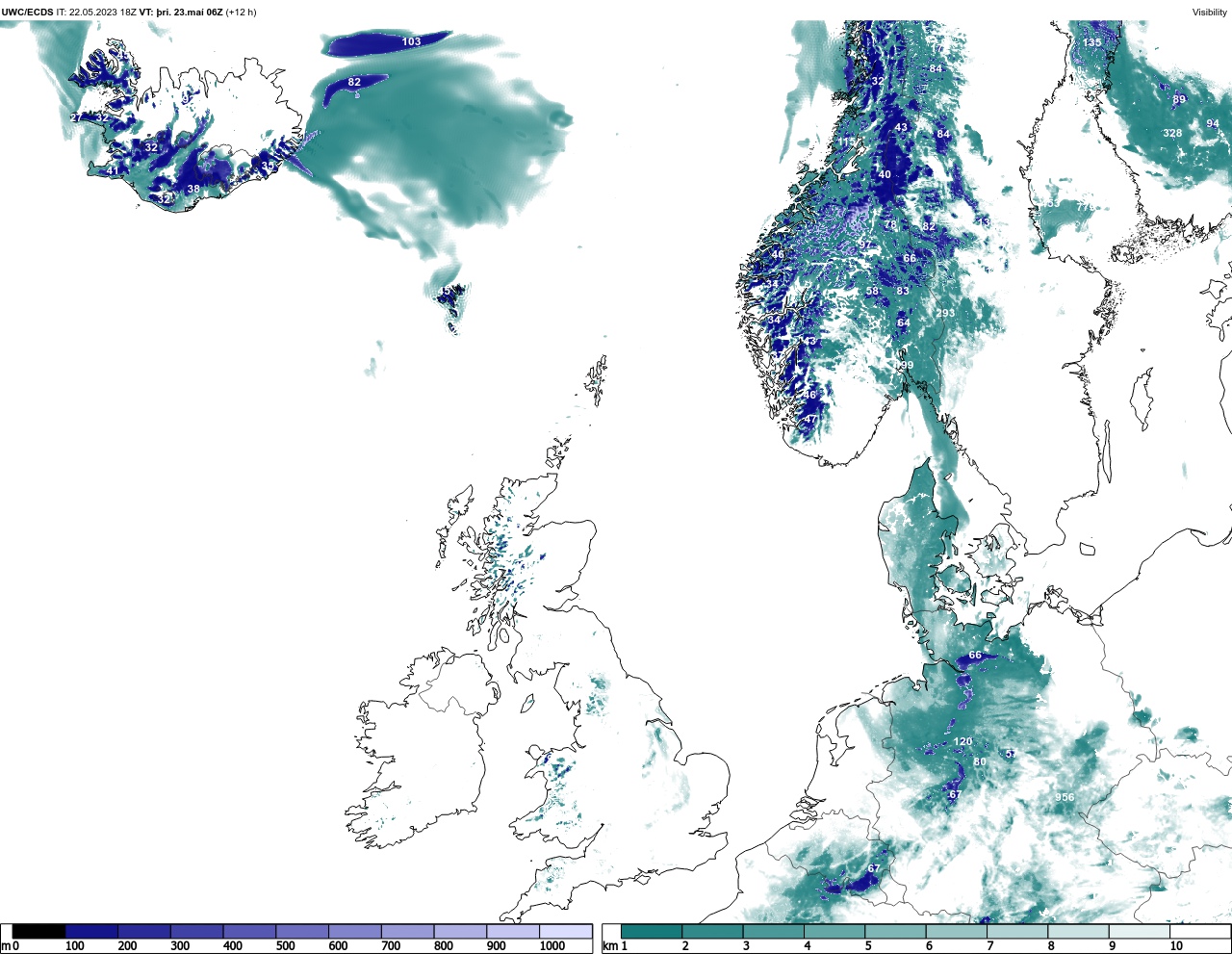The height and width of the screenshot is (954, 1232).
Task: Select the '22.05.2023 18Z' initial time text
Action: pos(103,13)
